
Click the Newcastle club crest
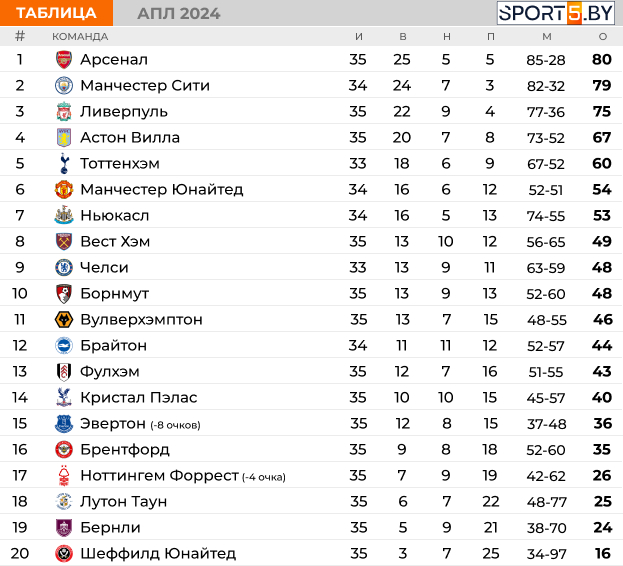coord(64,215)
